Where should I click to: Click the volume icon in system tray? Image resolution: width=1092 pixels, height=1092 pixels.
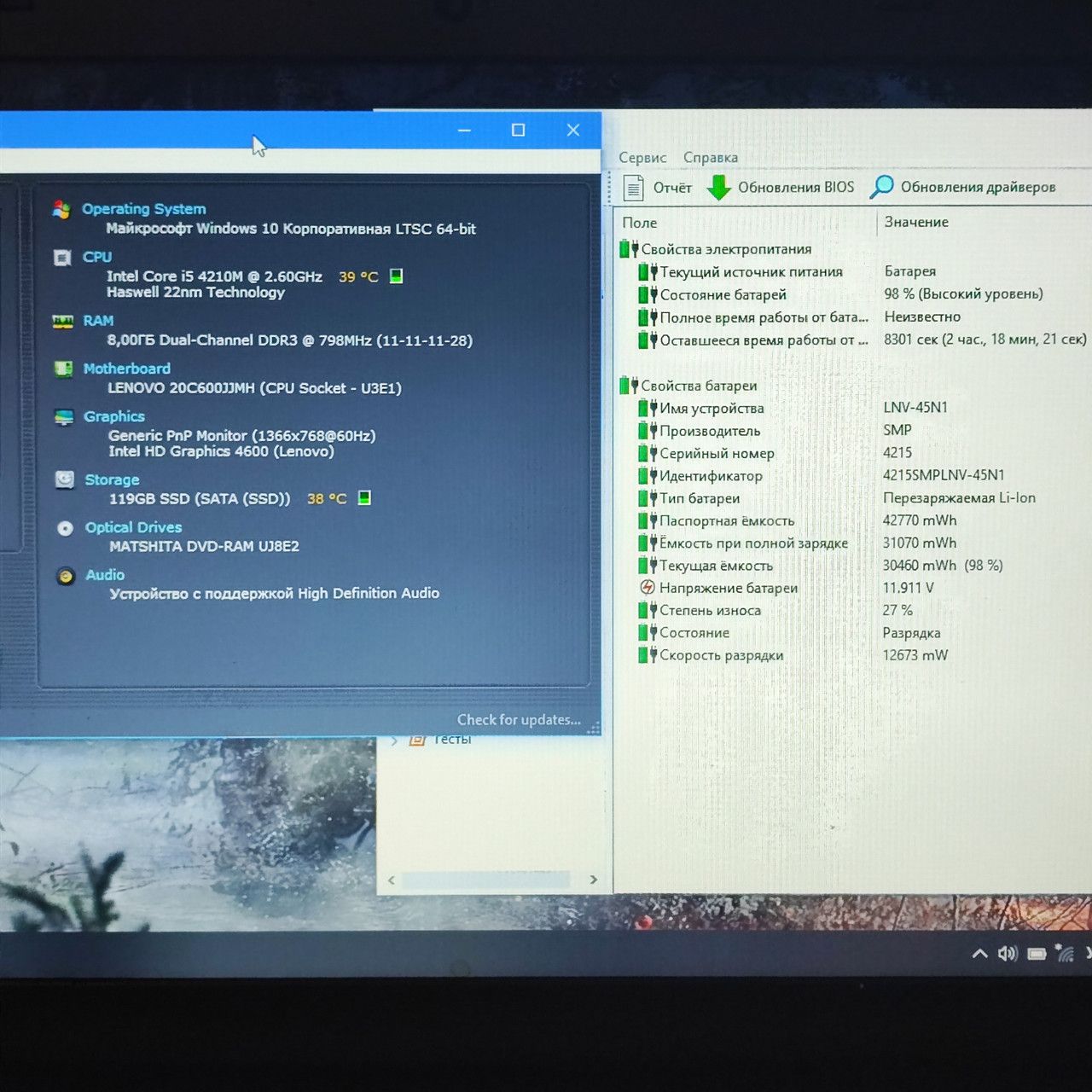(1008, 954)
